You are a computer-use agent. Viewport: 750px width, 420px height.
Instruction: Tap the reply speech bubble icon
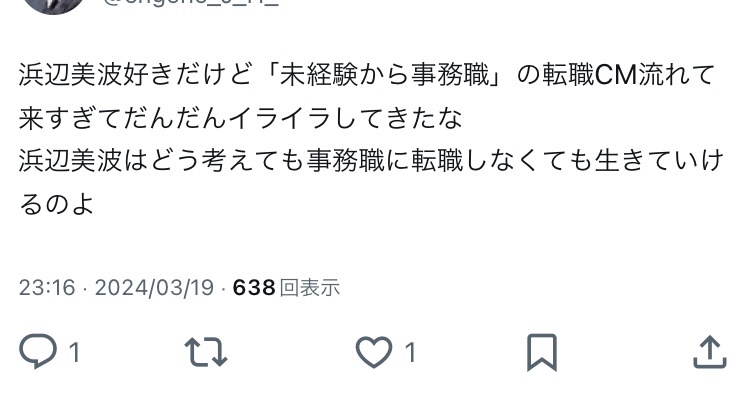[x=38, y=352]
